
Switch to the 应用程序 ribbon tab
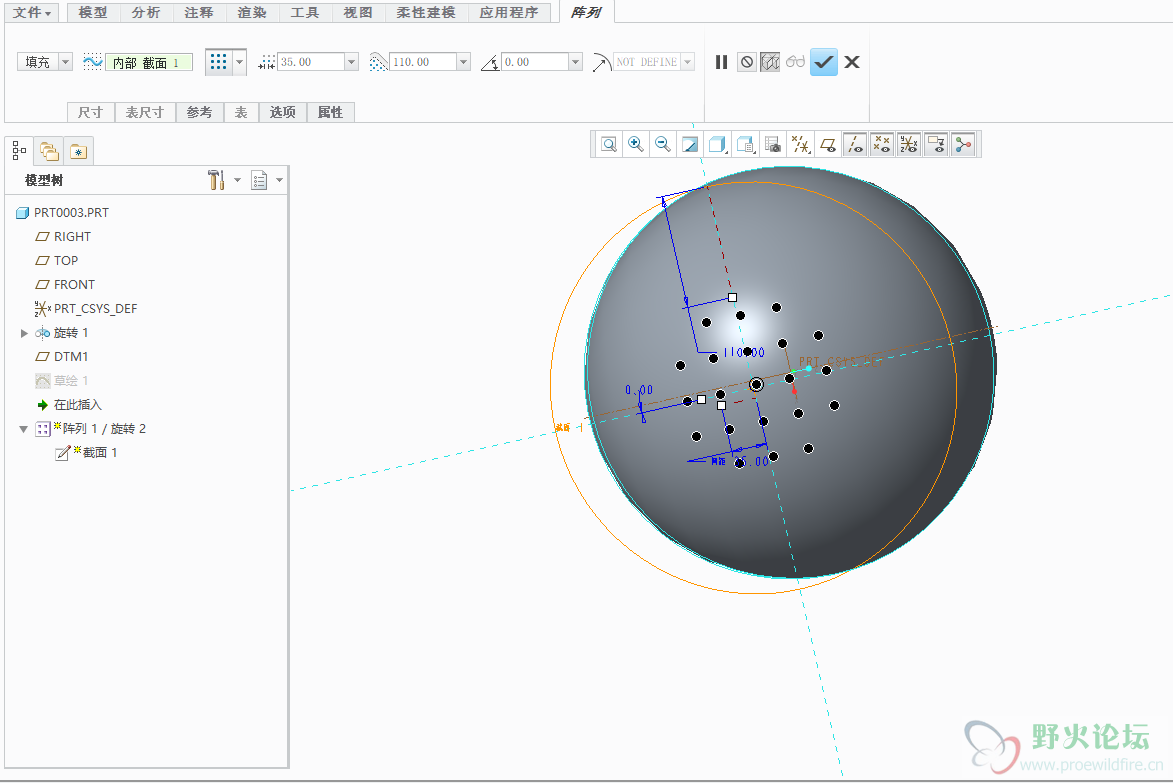[x=509, y=13]
